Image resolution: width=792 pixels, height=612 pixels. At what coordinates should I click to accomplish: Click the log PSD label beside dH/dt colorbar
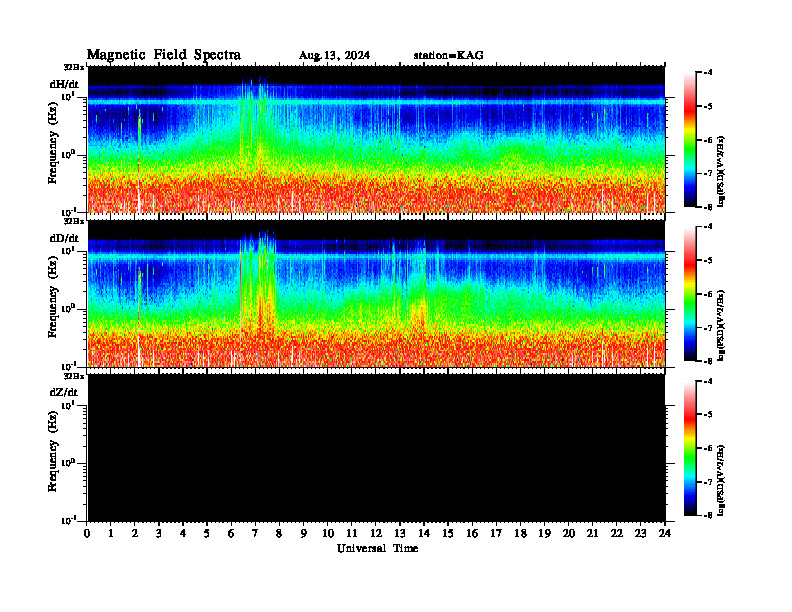pos(721,171)
